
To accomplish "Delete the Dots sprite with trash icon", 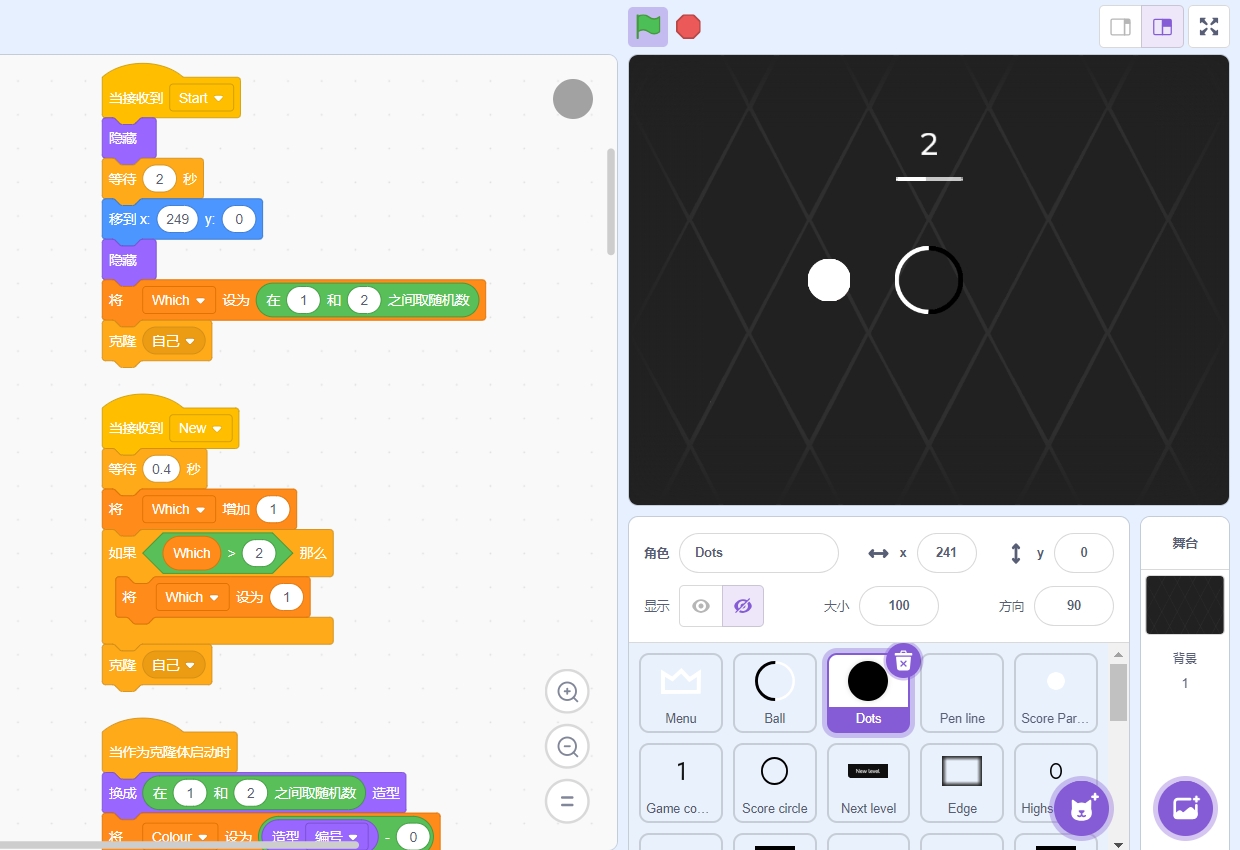I will coord(903,661).
